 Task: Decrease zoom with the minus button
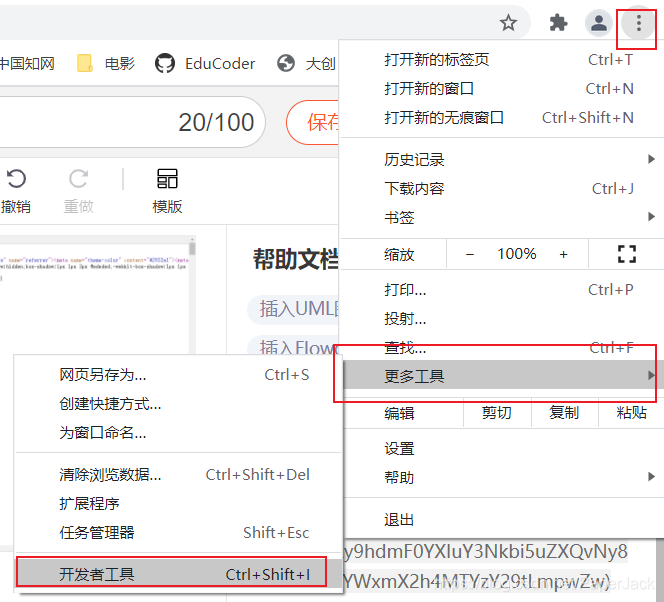470,254
